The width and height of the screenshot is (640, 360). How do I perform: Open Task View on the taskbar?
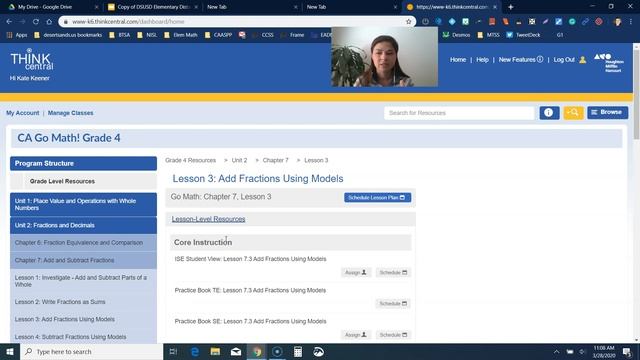(173, 351)
